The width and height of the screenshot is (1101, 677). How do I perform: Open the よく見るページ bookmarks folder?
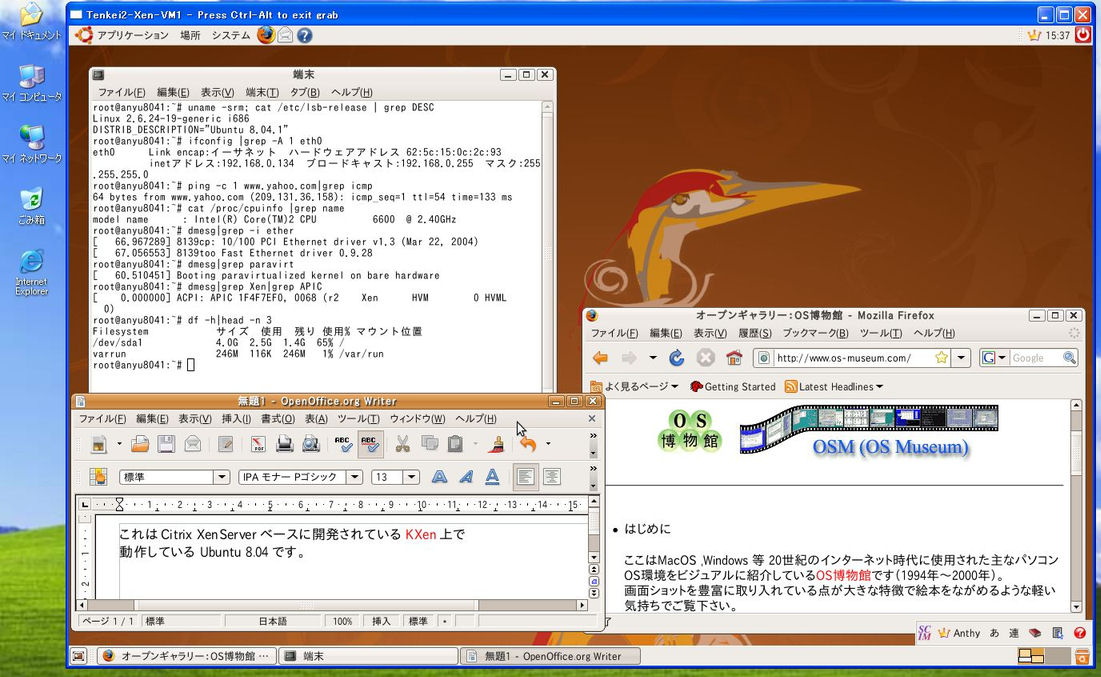point(635,386)
